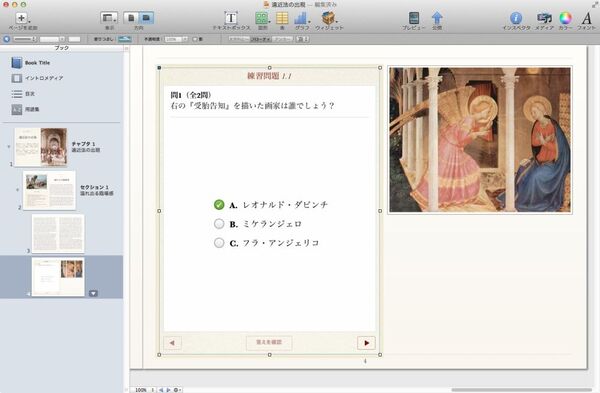Click the Publish blue arrow icon

[x=437, y=18]
